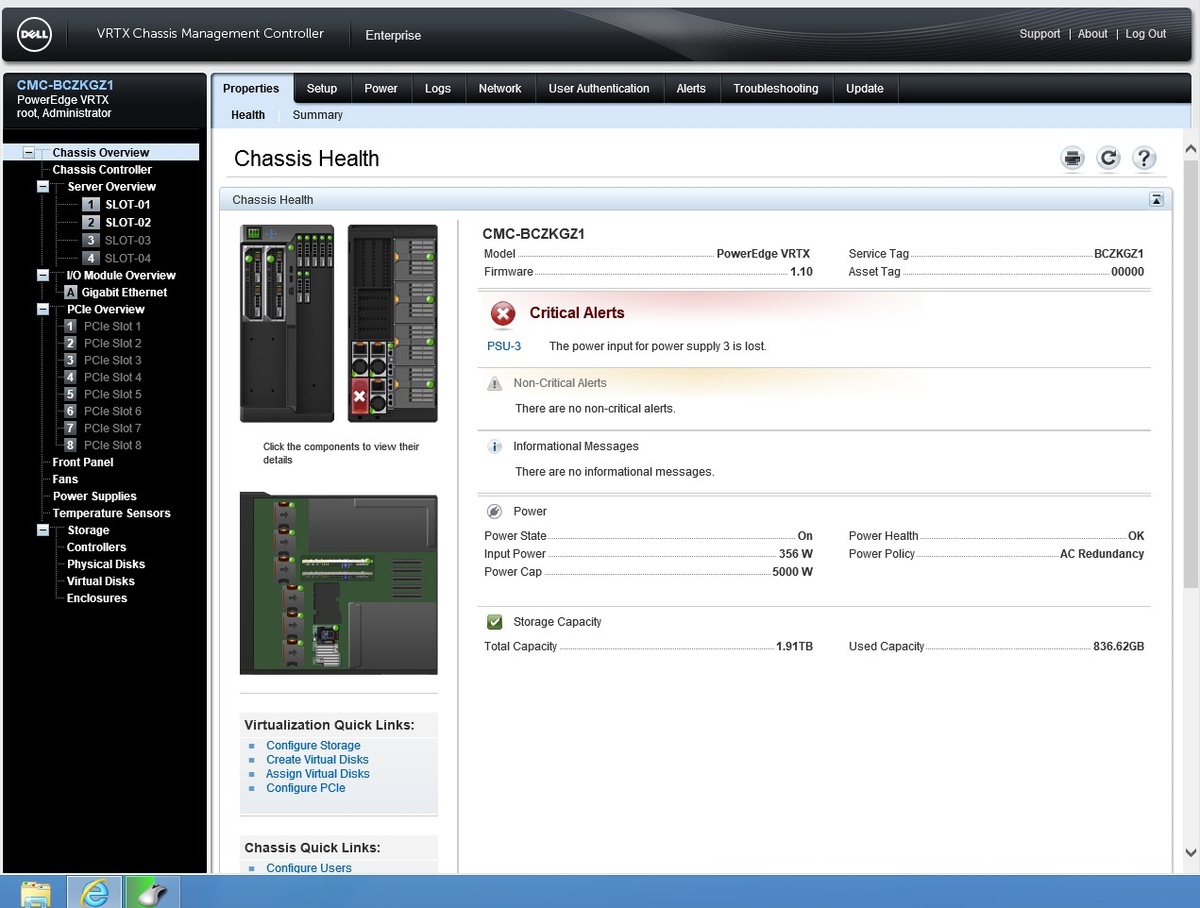Refresh the Chassis Health page
The width and height of the screenshot is (1200, 908).
click(x=1108, y=158)
